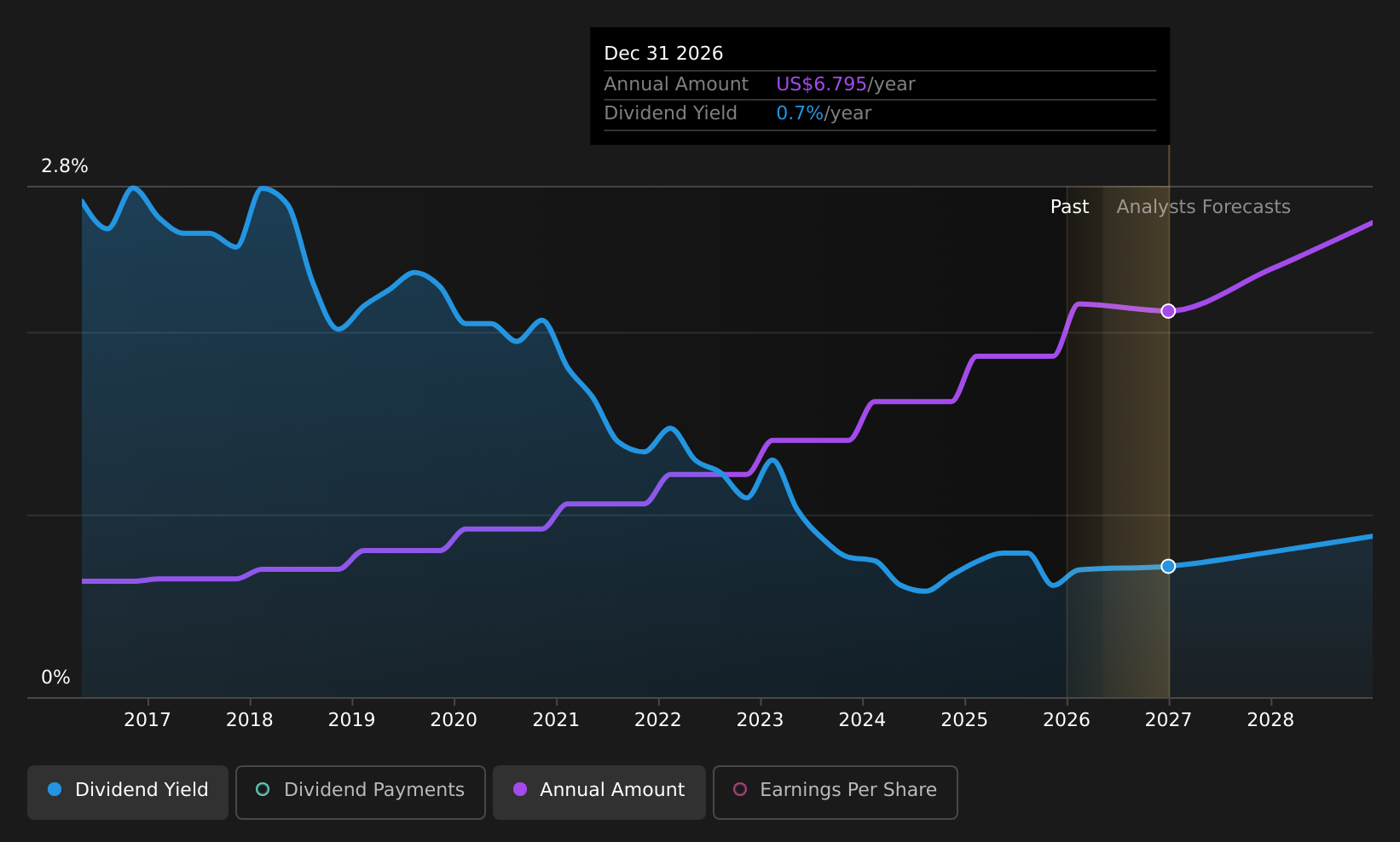Screen dimensions: 1400x842
Task: Click the 2017 x-axis label
Action: click(x=148, y=720)
